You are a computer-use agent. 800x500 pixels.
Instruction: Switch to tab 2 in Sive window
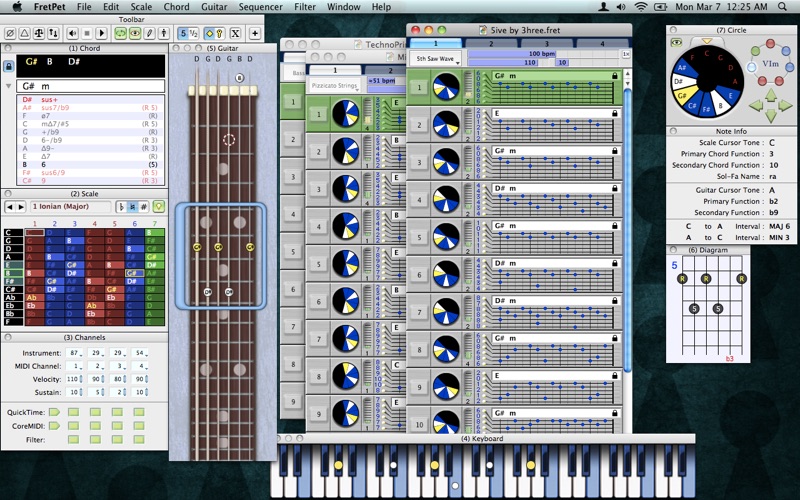click(x=491, y=44)
